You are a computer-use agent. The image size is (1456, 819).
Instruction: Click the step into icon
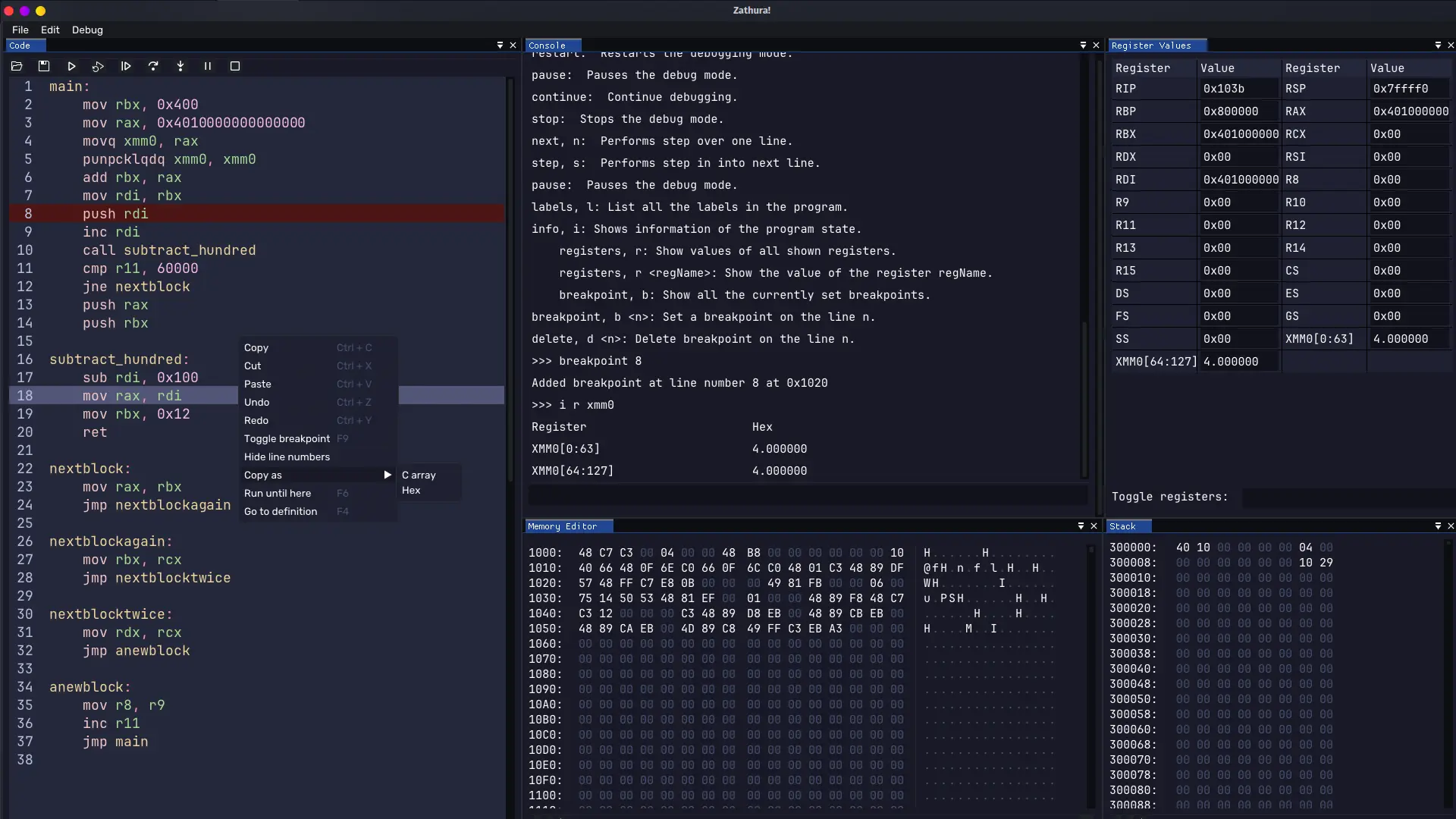180,67
